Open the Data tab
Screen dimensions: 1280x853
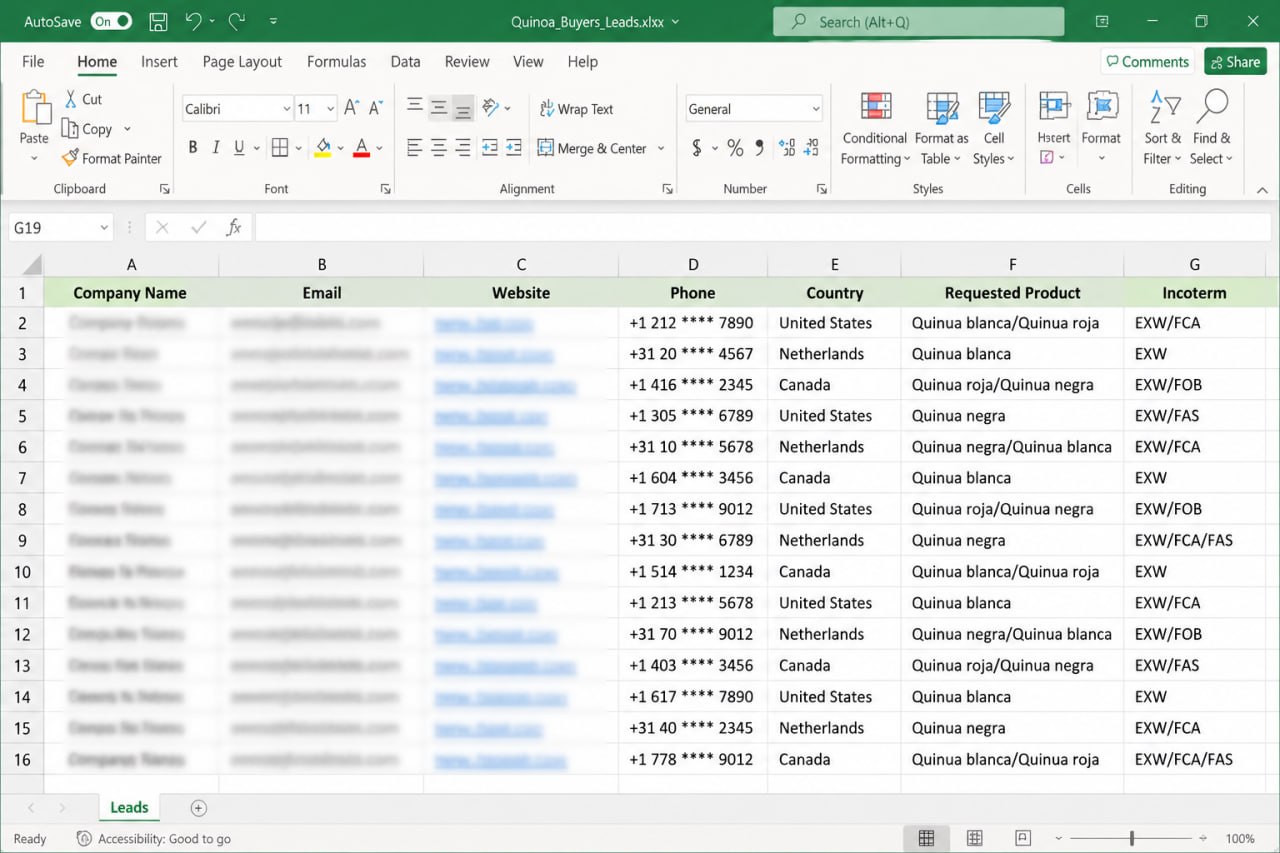pos(405,62)
